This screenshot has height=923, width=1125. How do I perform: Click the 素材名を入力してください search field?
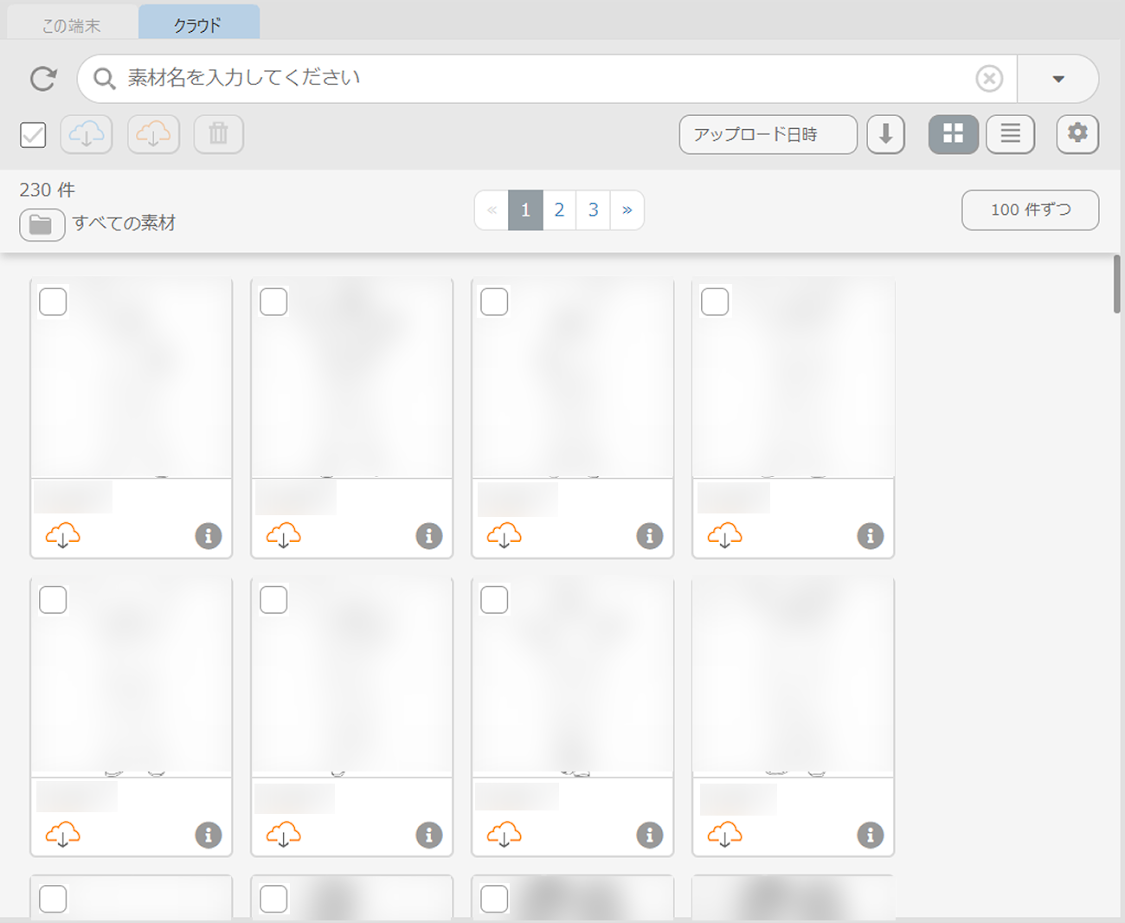coord(545,78)
